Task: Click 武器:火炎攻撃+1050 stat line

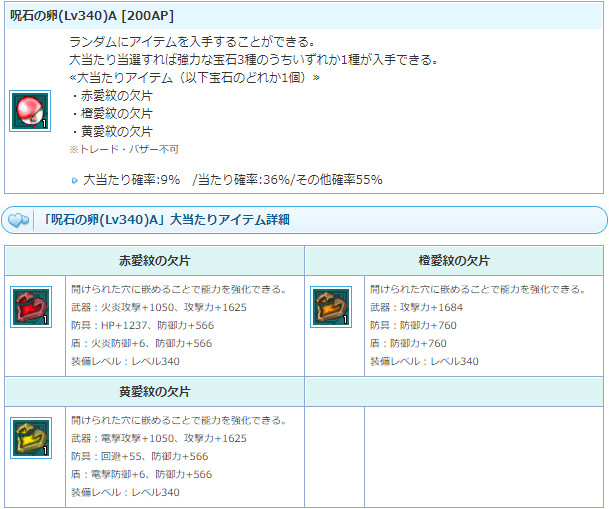Action: pyautogui.click(x=159, y=307)
